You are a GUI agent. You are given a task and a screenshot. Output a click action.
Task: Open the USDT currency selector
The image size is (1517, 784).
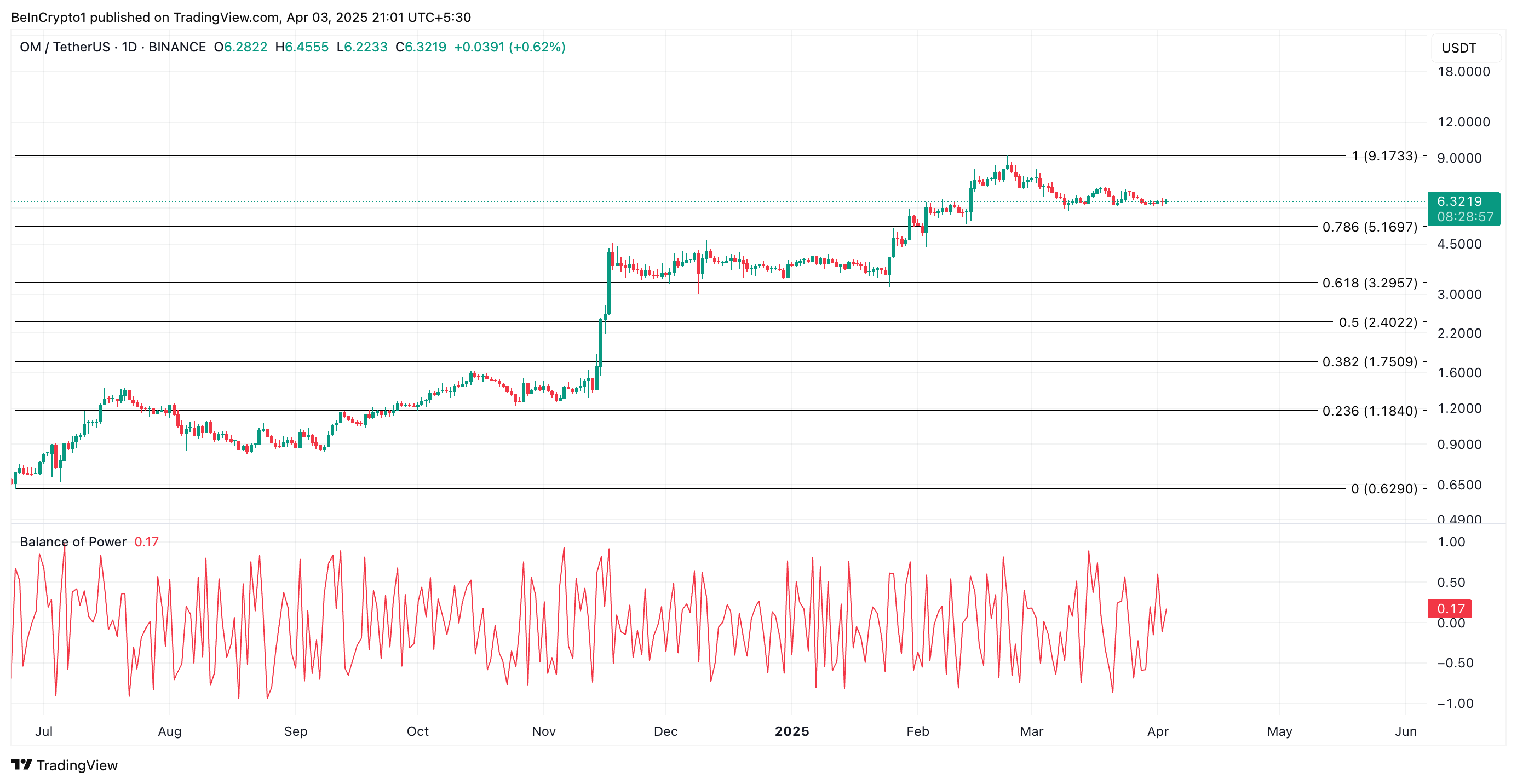1459,48
